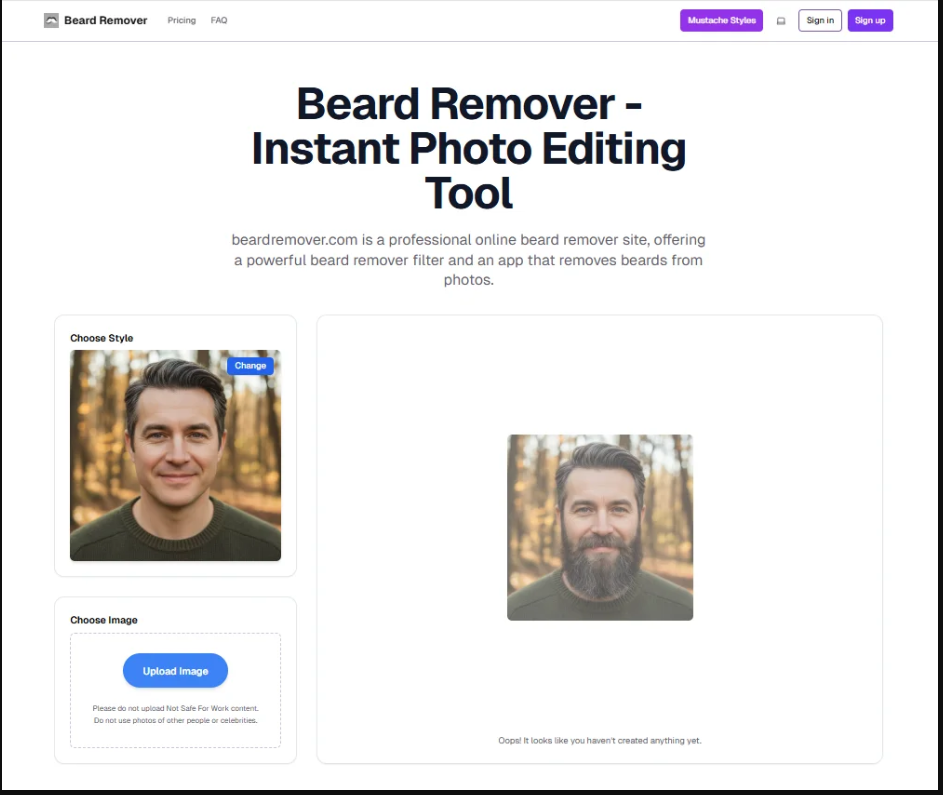
Task: Open Mustache Styles
Action: [721, 20]
